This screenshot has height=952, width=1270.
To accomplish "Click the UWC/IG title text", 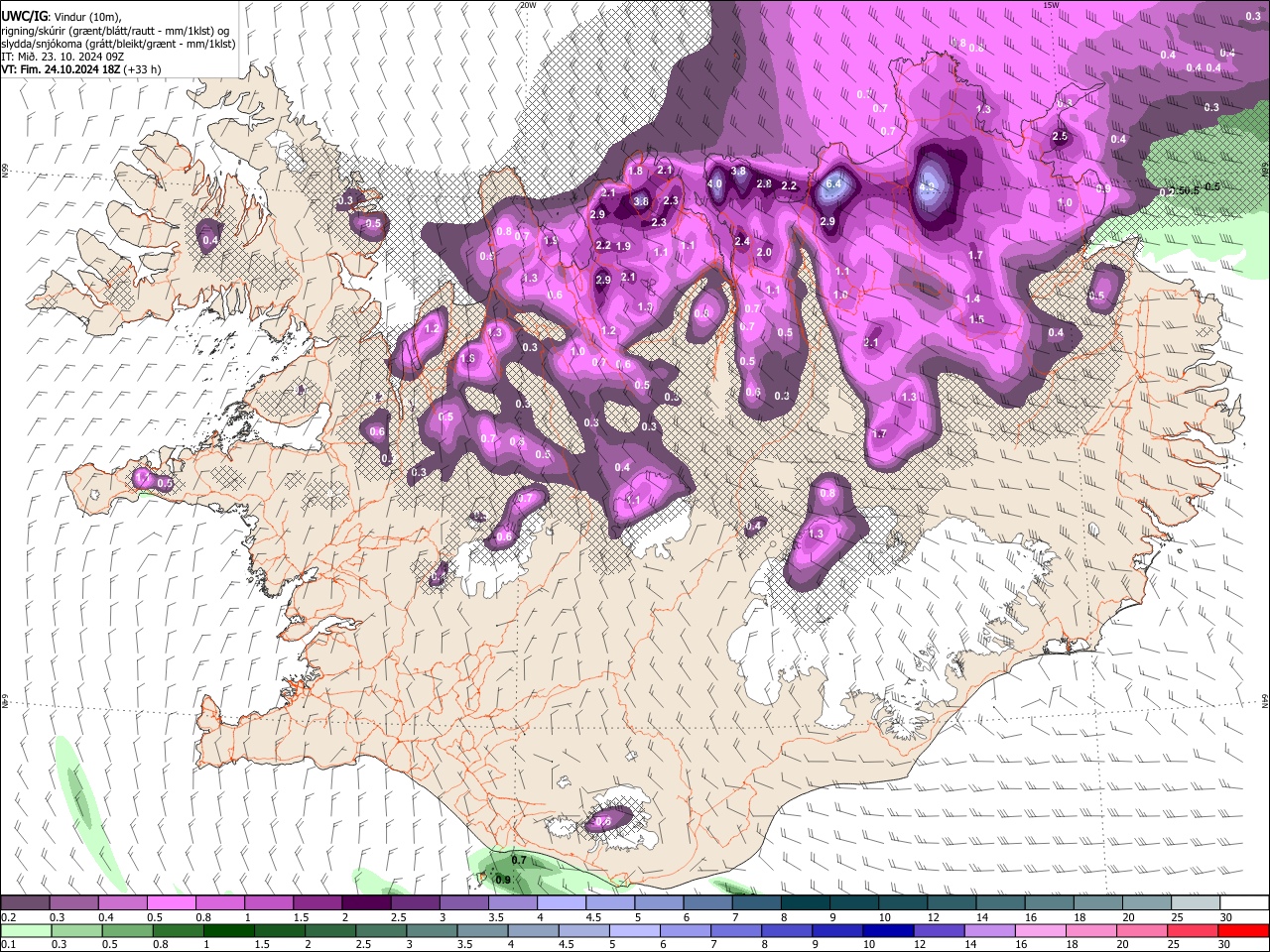I will coord(25,17).
